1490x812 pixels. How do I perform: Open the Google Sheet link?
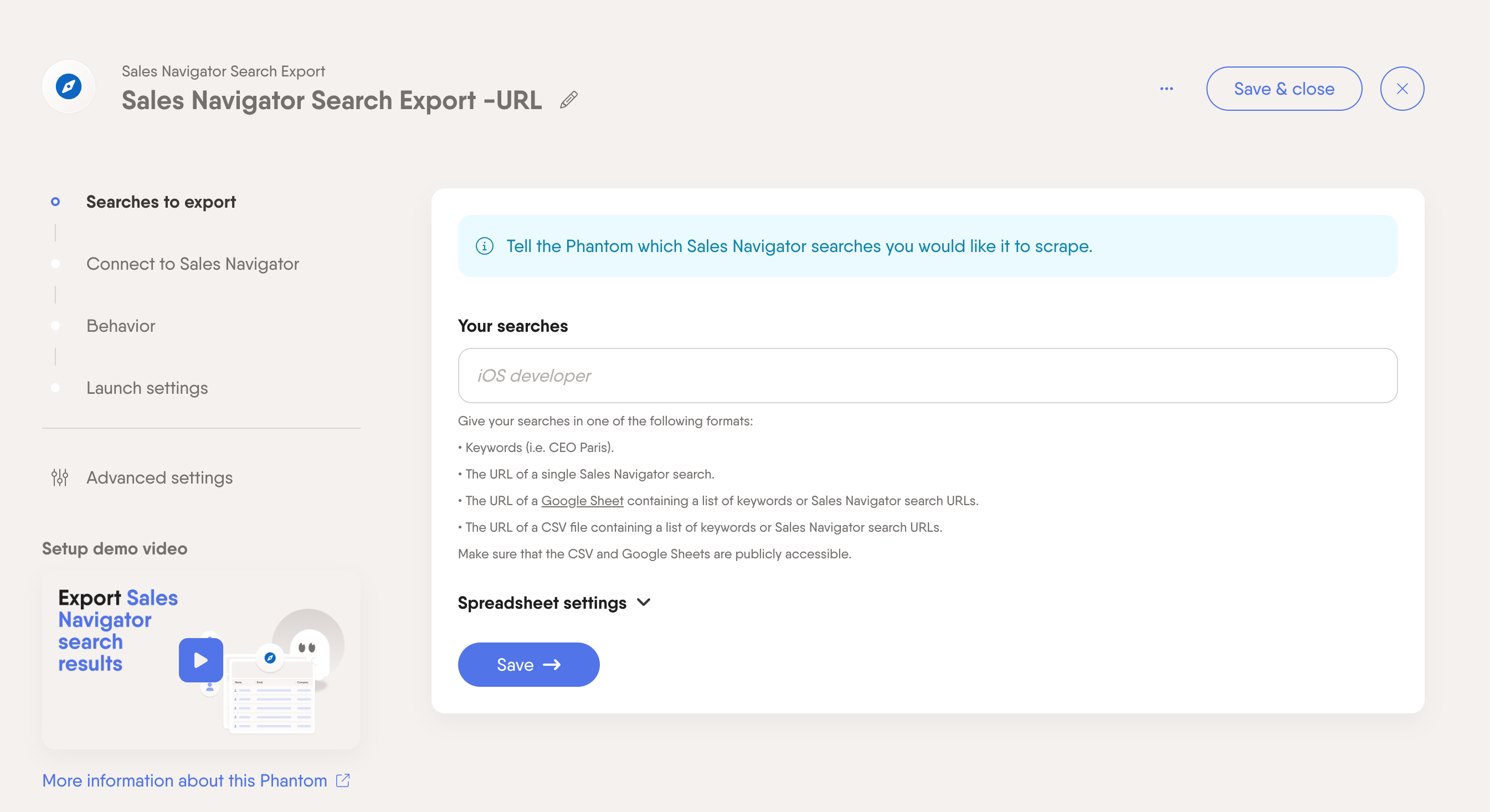pos(582,501)
